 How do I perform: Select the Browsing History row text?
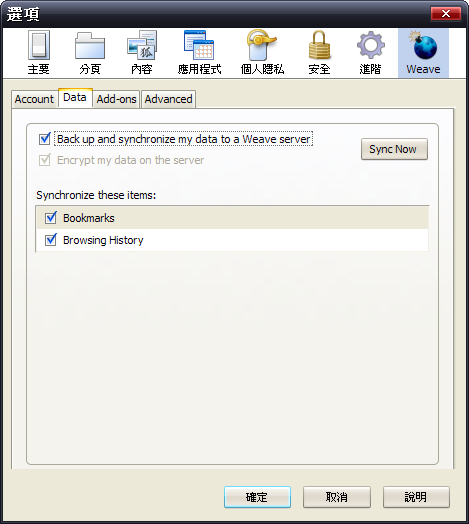[103, 240]
